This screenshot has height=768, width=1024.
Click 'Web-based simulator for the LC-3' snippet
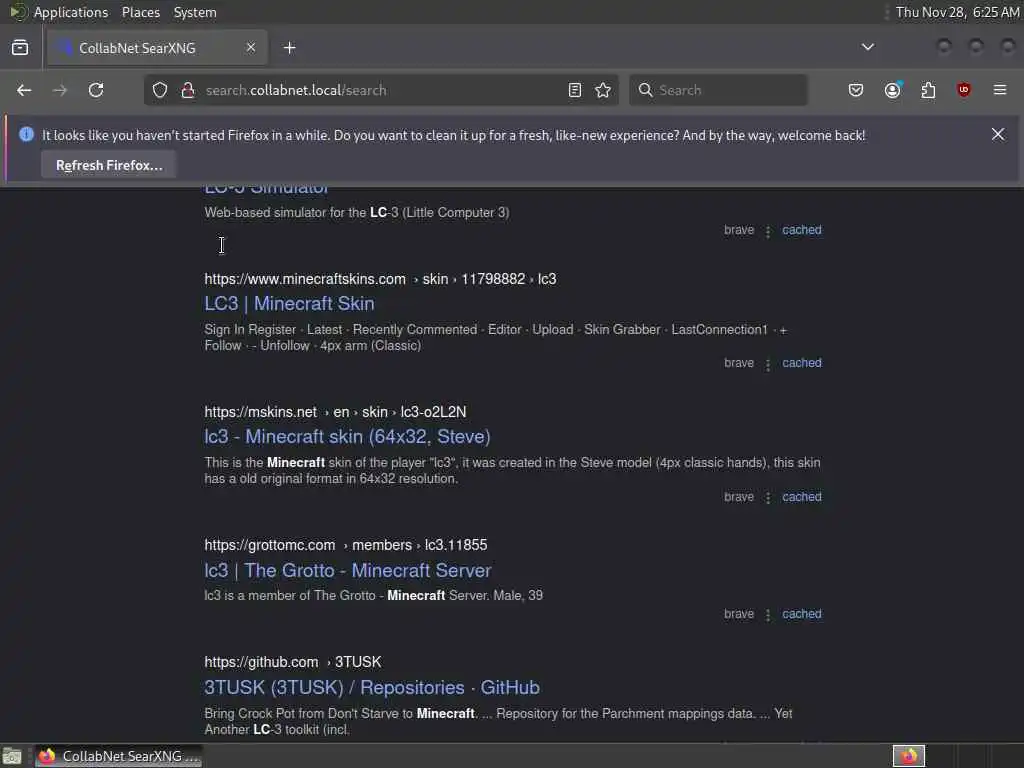click(x=357, y=213)
